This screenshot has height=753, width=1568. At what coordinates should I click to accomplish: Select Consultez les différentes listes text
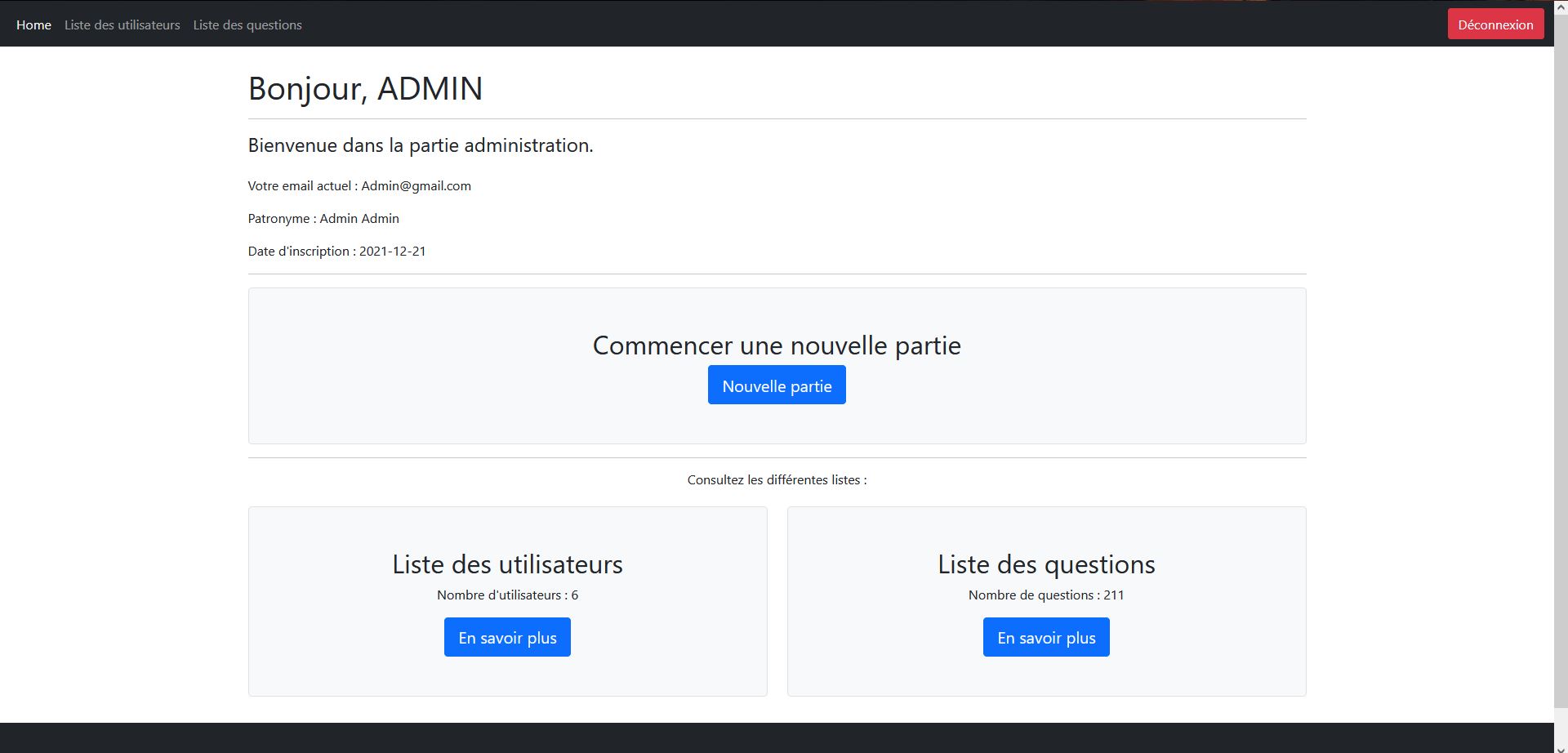click(777, 480)
